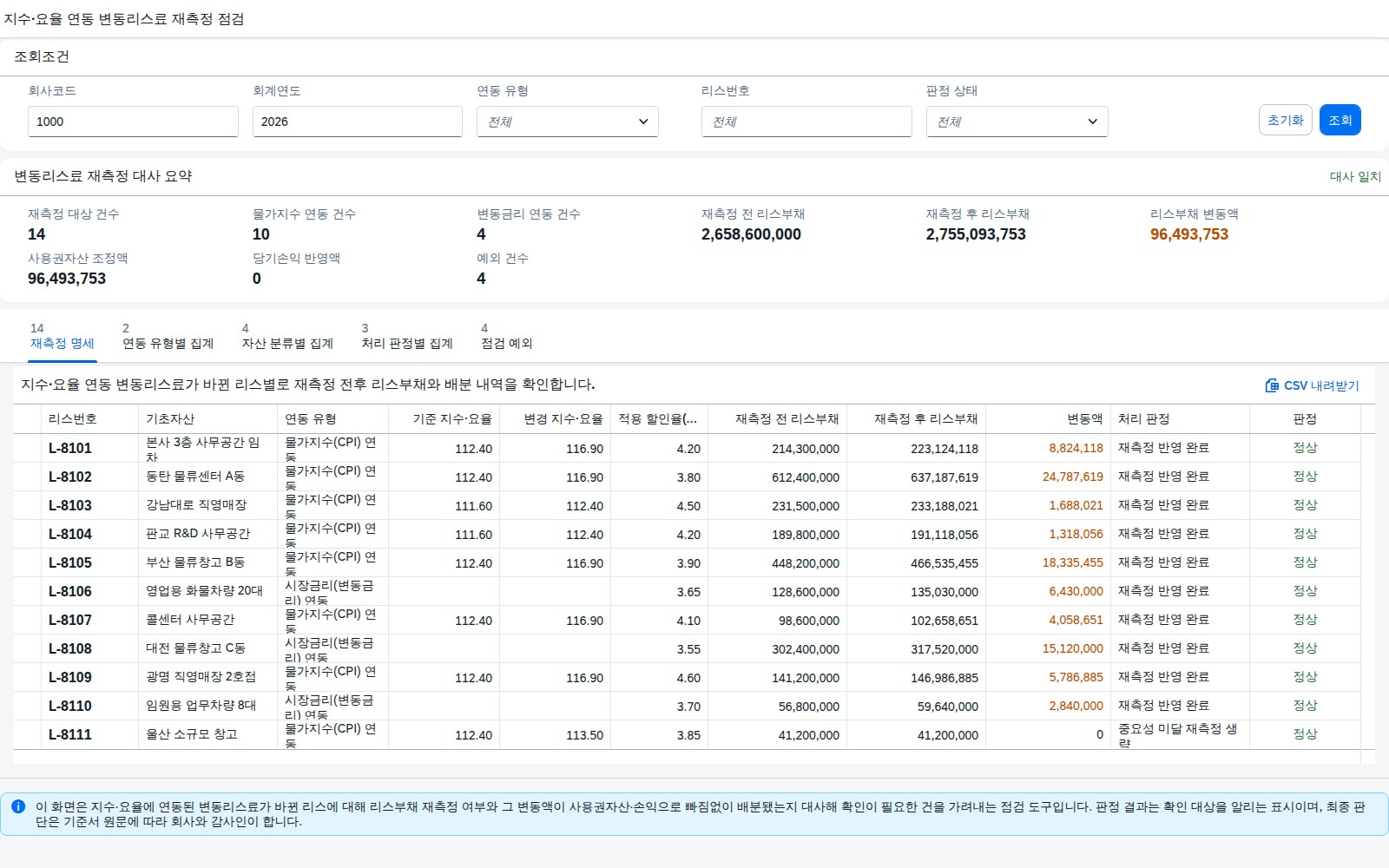The width and height of the screenshot is (1389, 868).
Task: Click pre-remeasurement liability 214,300,000
Action: 806,449
